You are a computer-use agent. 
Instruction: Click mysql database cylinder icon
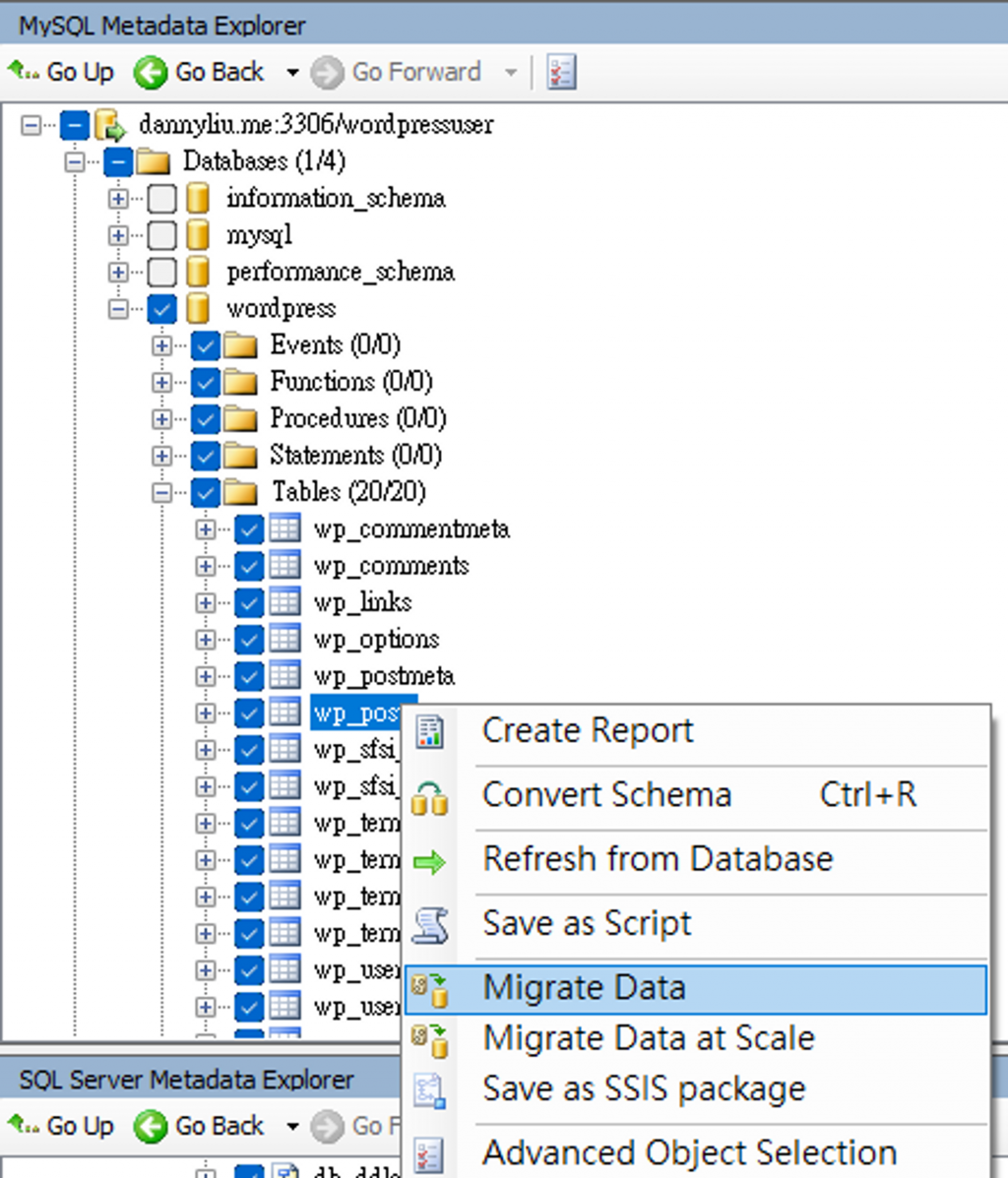198,235
